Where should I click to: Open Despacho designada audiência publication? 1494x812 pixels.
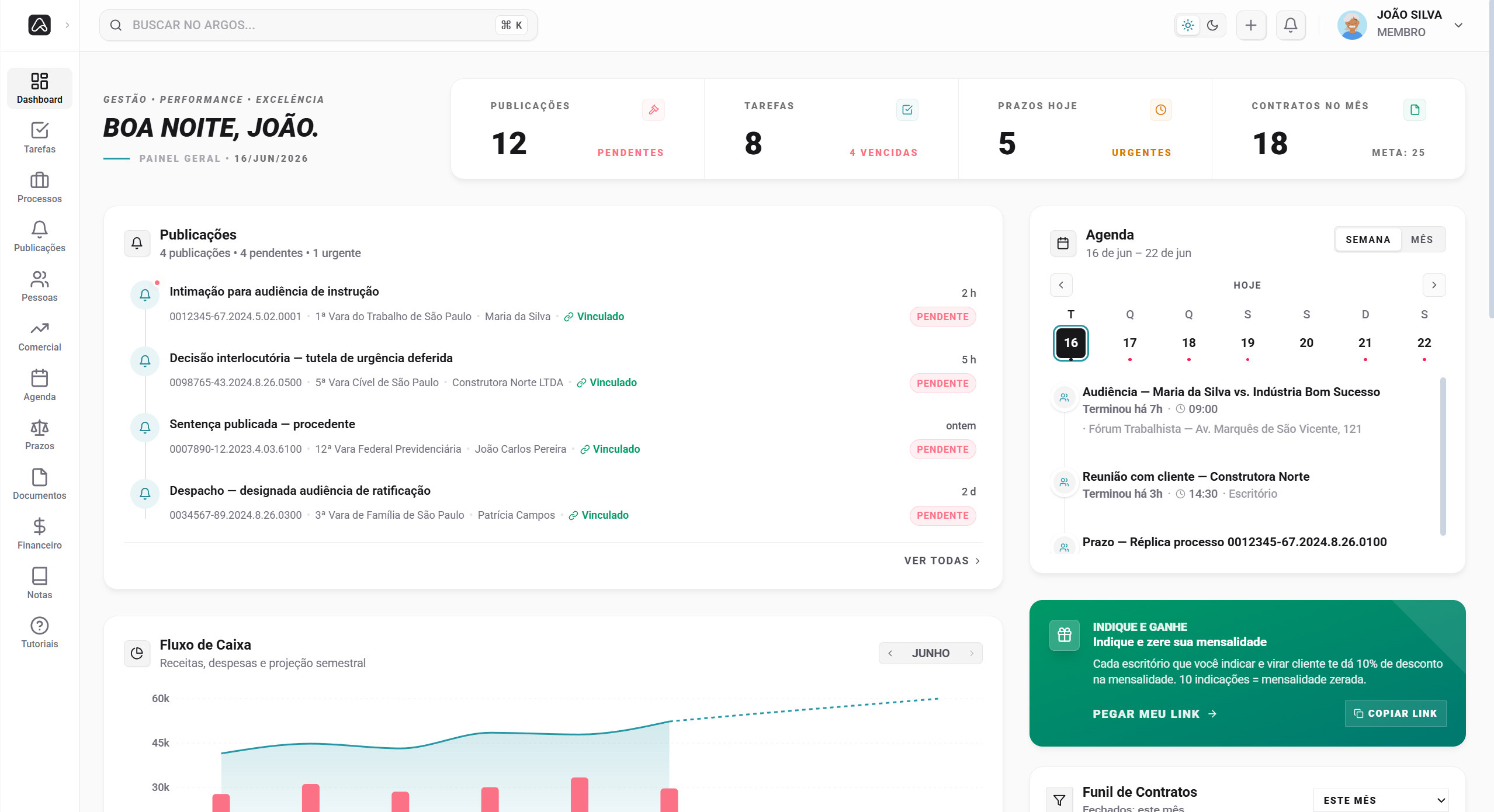click(x=300, y=491)
